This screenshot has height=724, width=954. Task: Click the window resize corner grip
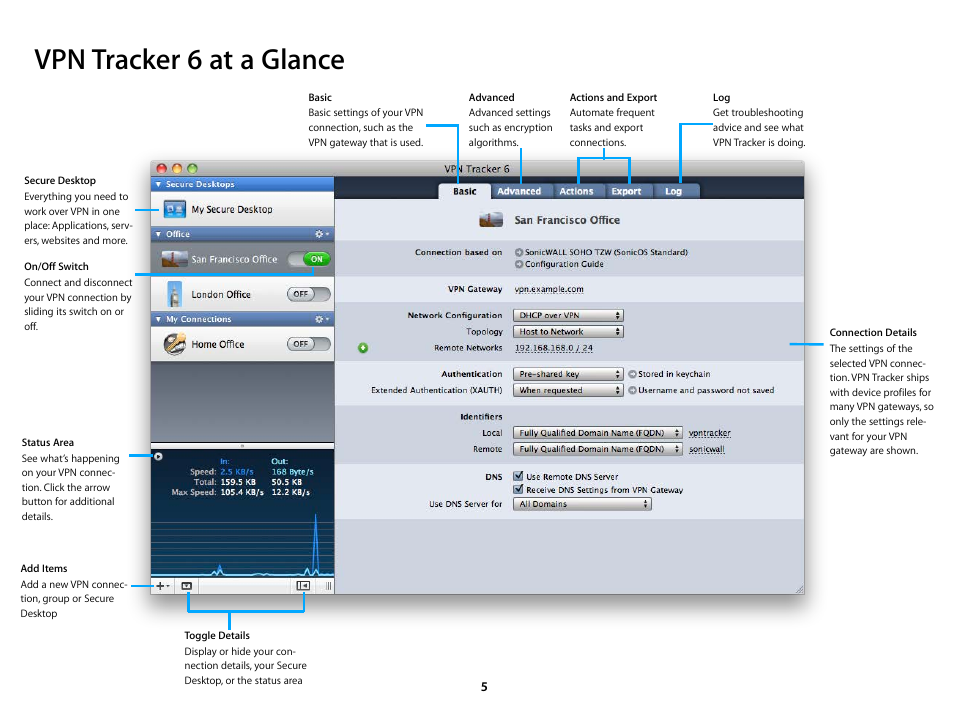click(799, 589)
